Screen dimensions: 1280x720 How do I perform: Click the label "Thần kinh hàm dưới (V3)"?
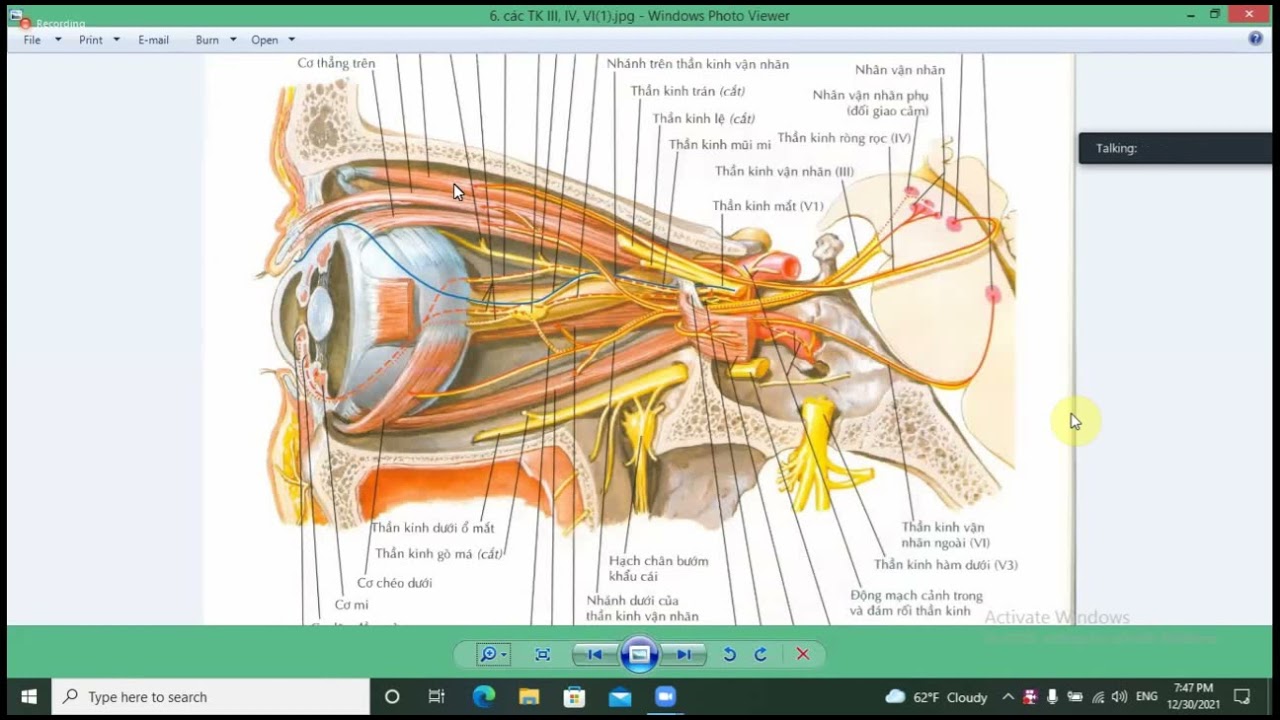946,565
